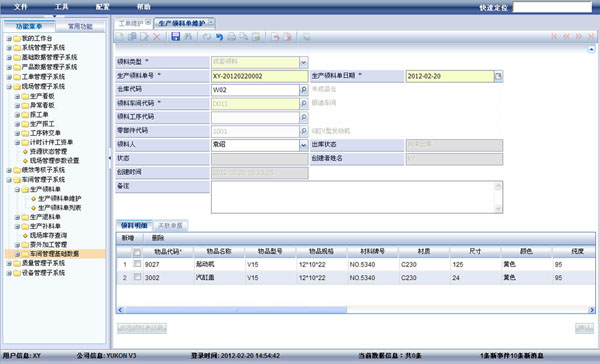The image size is (600, 364).
Task: Click the print preview magnifier icon
Action: tap(244, 37)
